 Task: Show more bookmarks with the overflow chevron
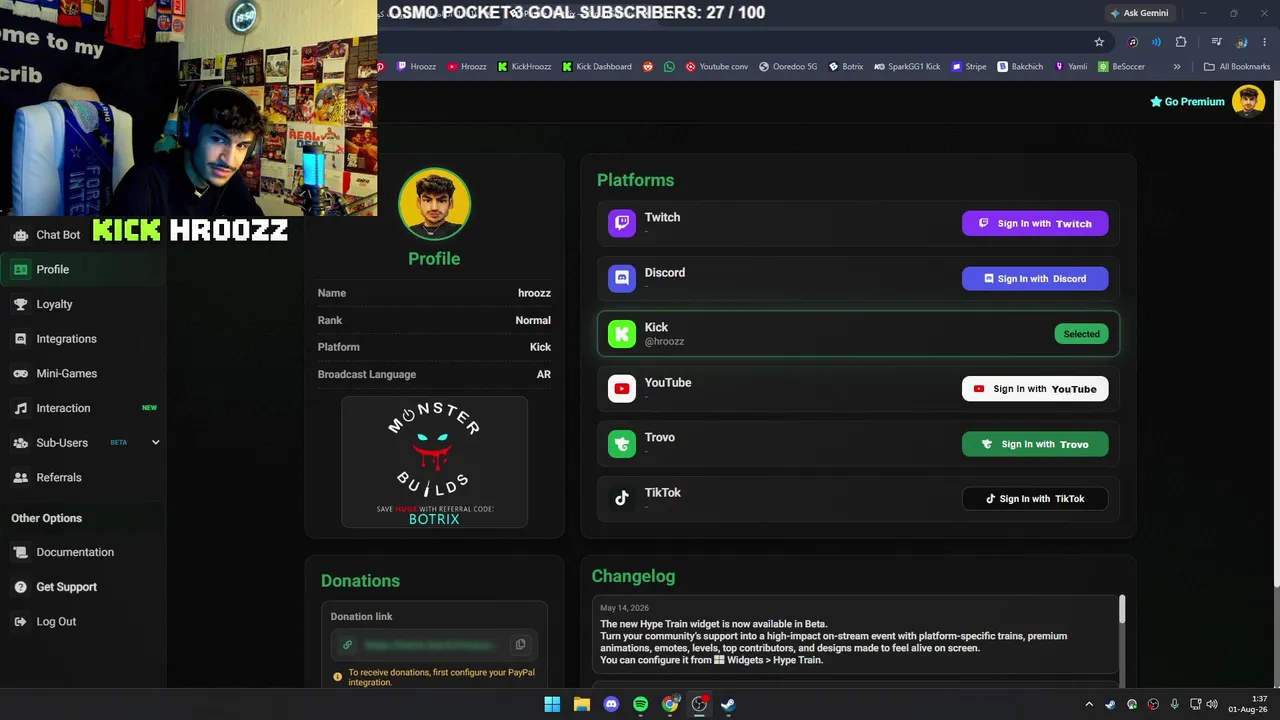[1177, 67]
